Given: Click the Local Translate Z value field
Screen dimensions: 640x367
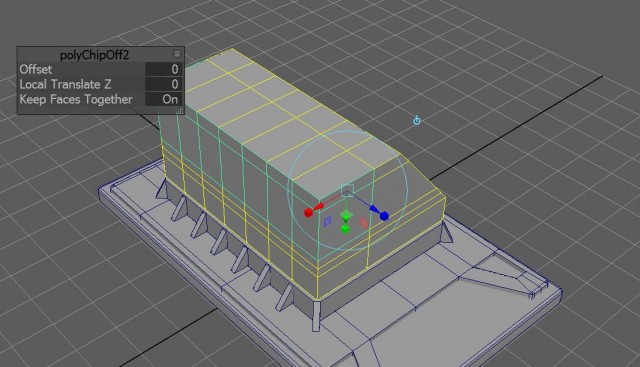Looking at the screenshot, I should pos(163,84).
